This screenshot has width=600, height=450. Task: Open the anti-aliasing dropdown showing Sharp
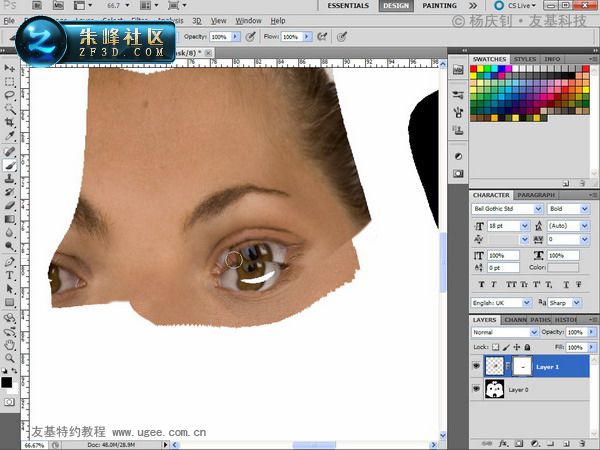[x=577, y=303]
